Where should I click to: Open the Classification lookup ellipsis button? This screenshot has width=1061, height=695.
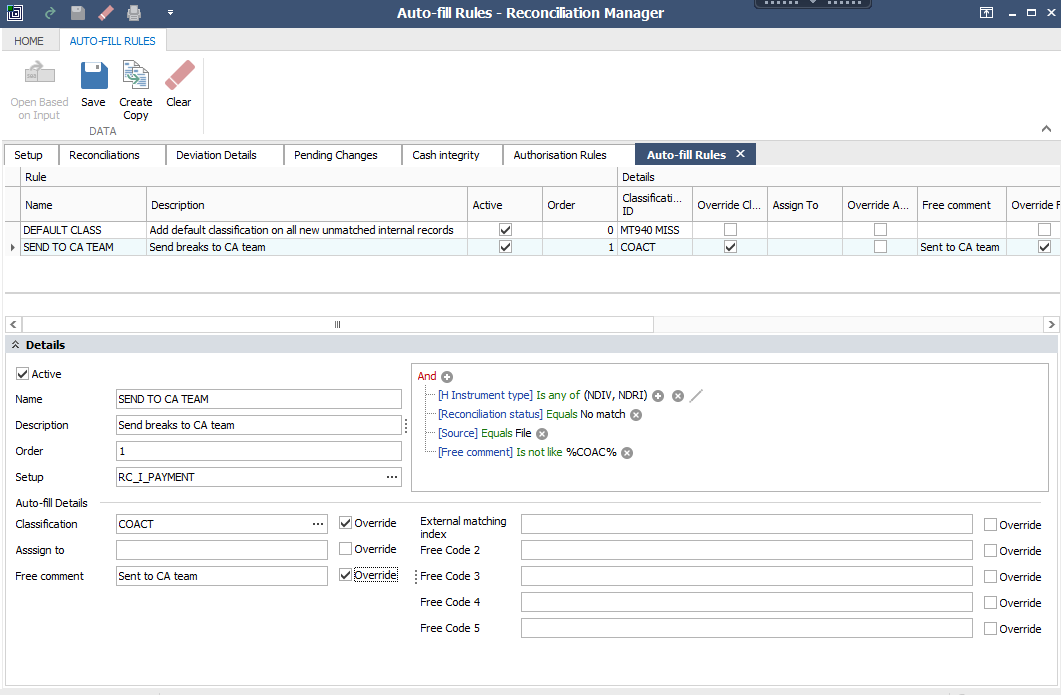318,524
